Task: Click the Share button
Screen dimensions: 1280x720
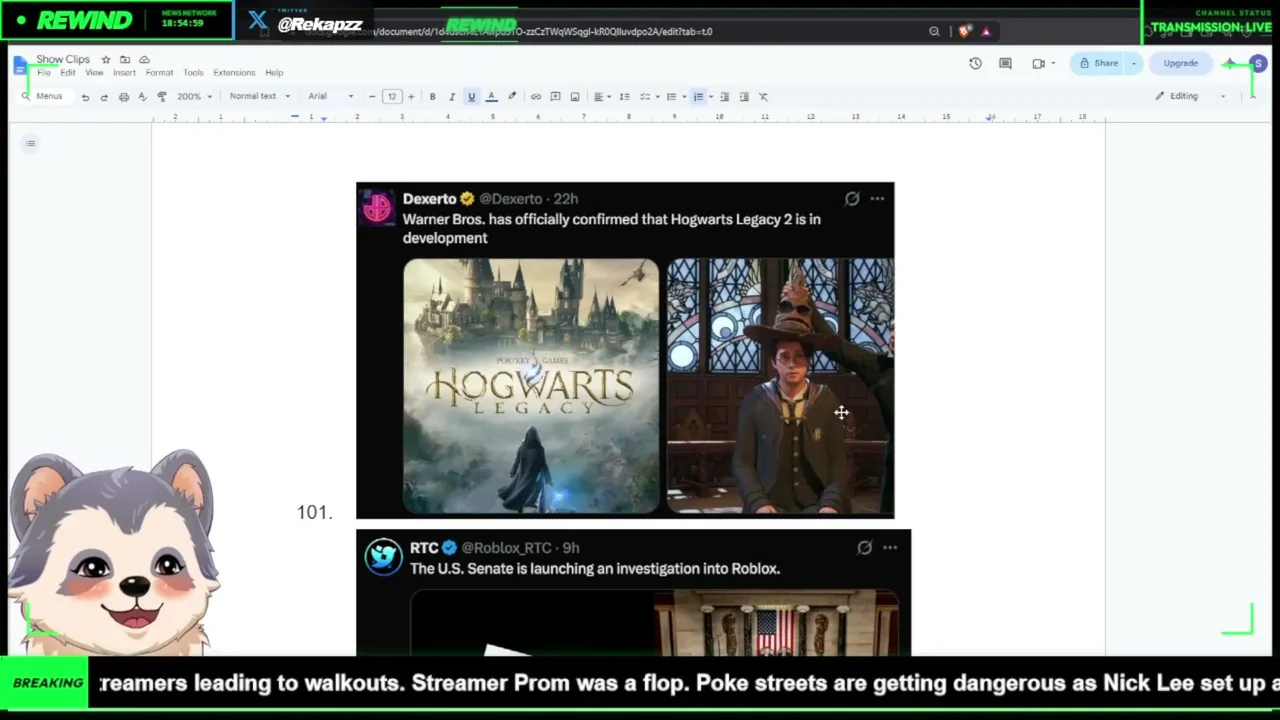Action: tap(1098, 64)
